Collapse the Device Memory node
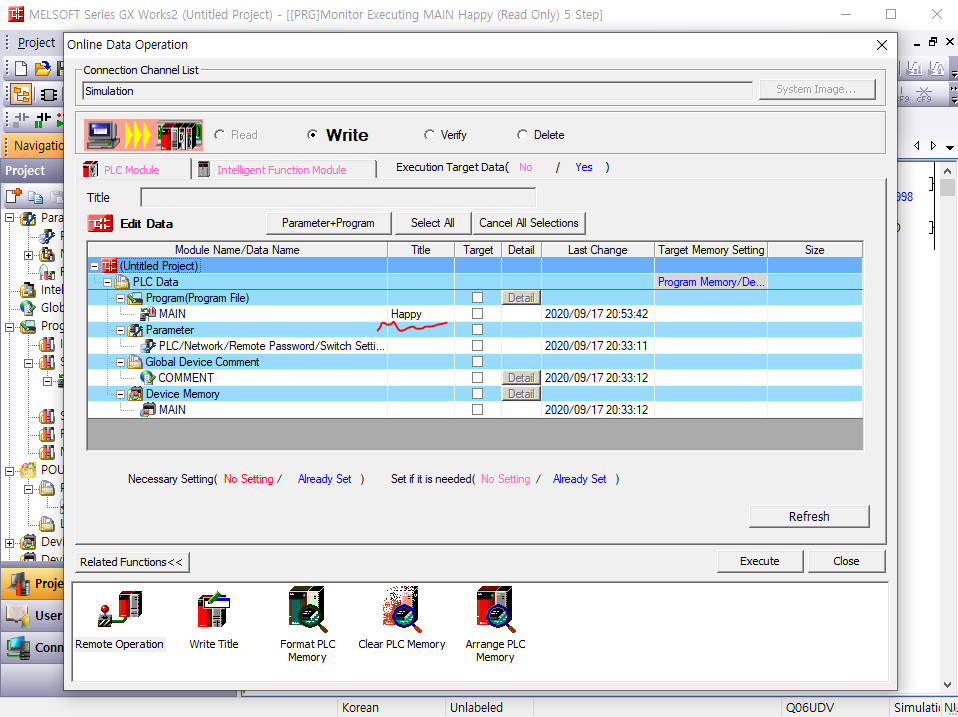The image size is (958, 717). pos(120,394)
